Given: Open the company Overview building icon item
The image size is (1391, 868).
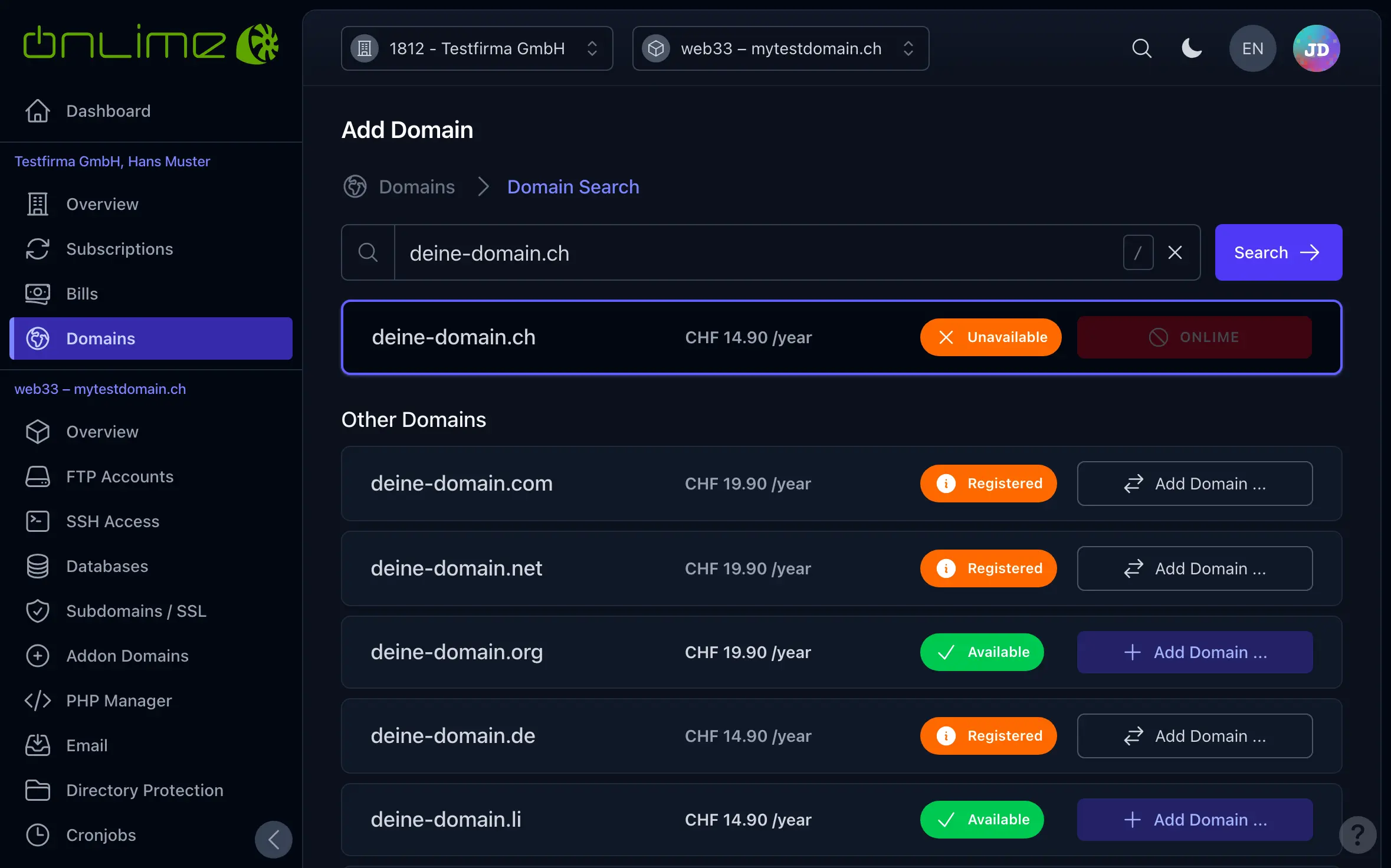Looking at the screenshot, I should click(x=151, y=204).
